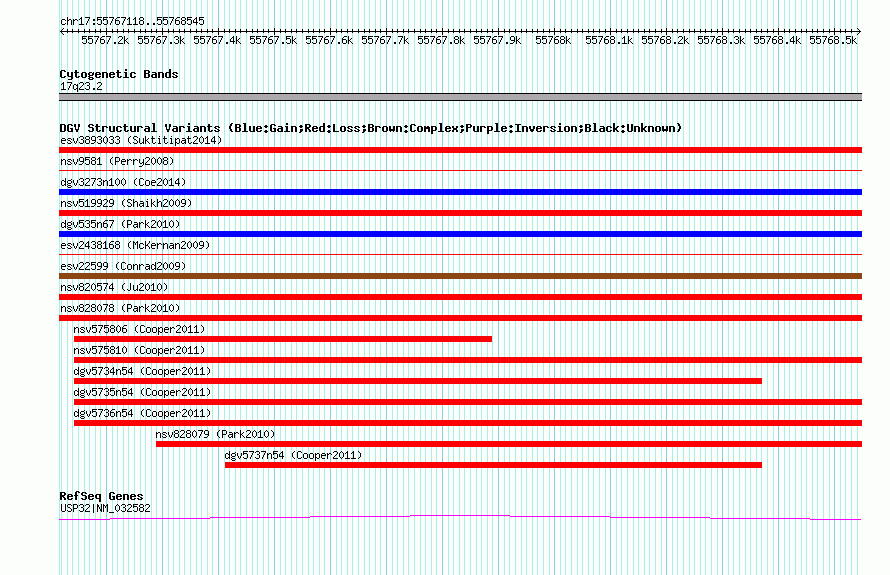Open esv22599 (Conrad2009) variant label
This screenshot has height=575, width=890.
(x=123, y=266)
